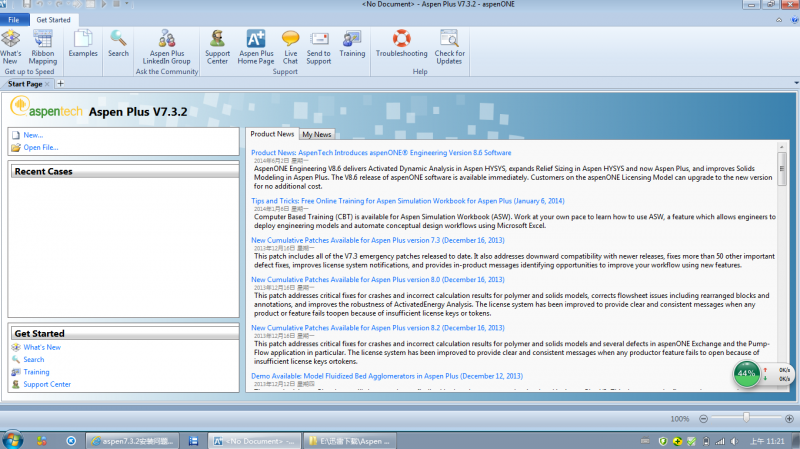Expand the quick access toolbar customize arrow

pyautogui.click(x=127, y=4)
